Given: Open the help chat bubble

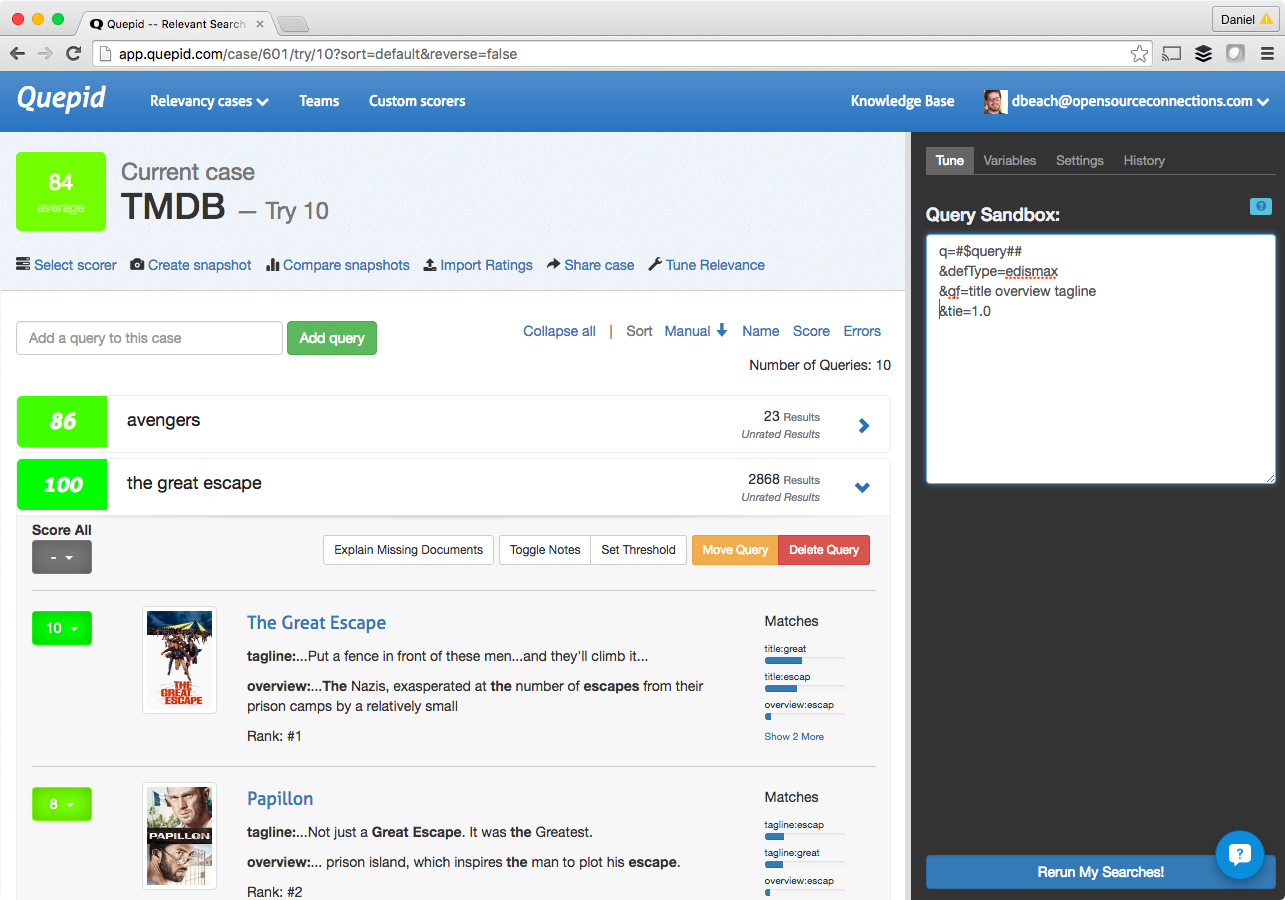Looking at the screenshot, I should pos(1240,854).
